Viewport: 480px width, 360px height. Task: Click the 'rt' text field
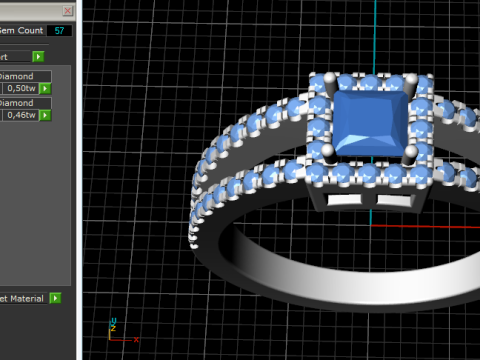[x=15, y=57]
